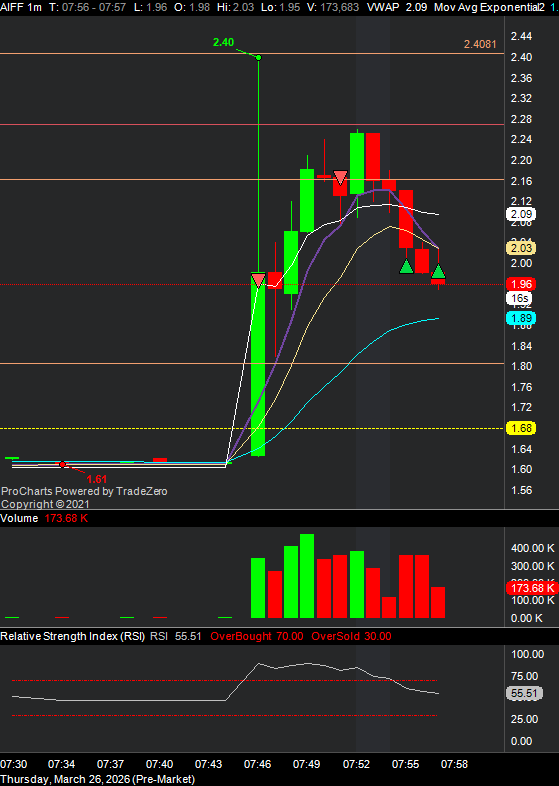Image resolution: width=559 pixels, height=786 pixels.
Task: Click the 2.44 price axis label
Action: click(x=521, y=36)
